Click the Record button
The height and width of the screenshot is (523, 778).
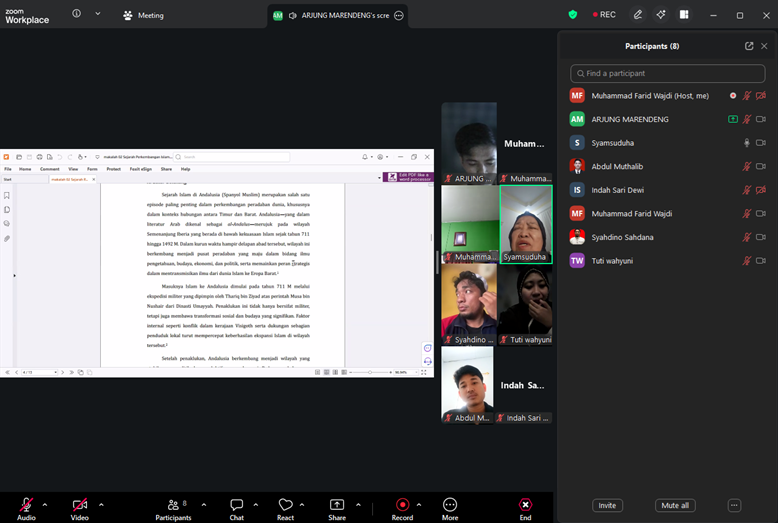click(402, 509)
